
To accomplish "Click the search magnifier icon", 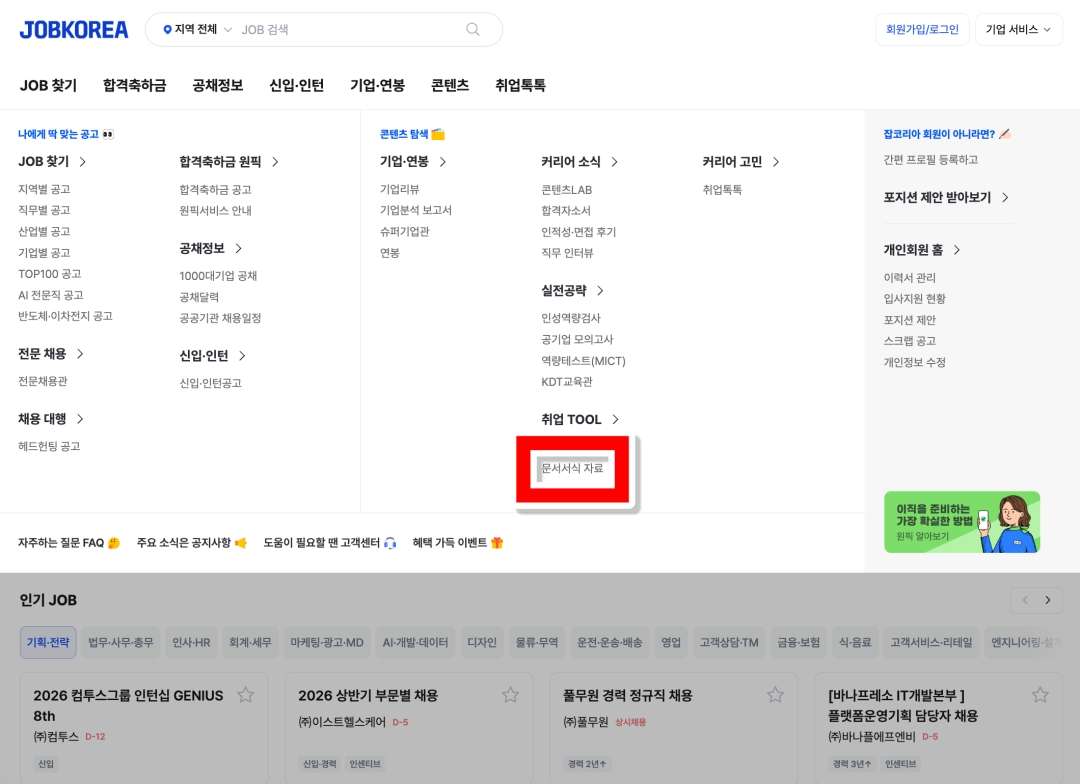I will coord(472,29).
